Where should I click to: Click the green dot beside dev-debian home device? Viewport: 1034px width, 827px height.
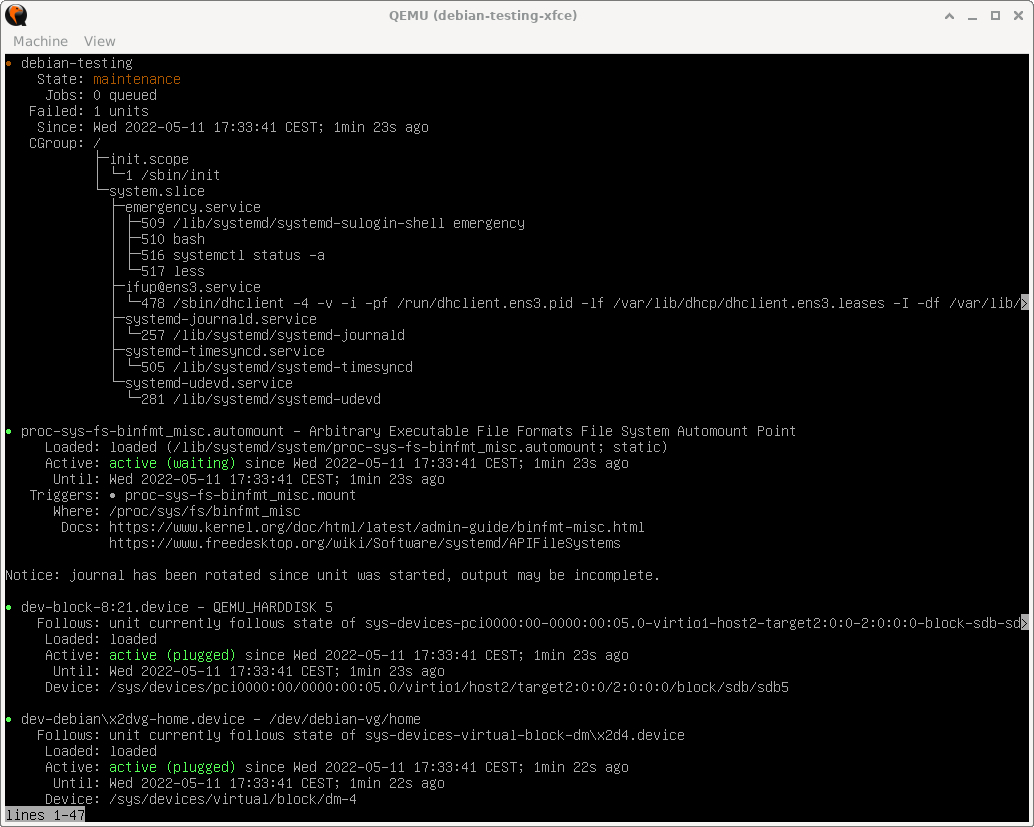pos(9,719)
